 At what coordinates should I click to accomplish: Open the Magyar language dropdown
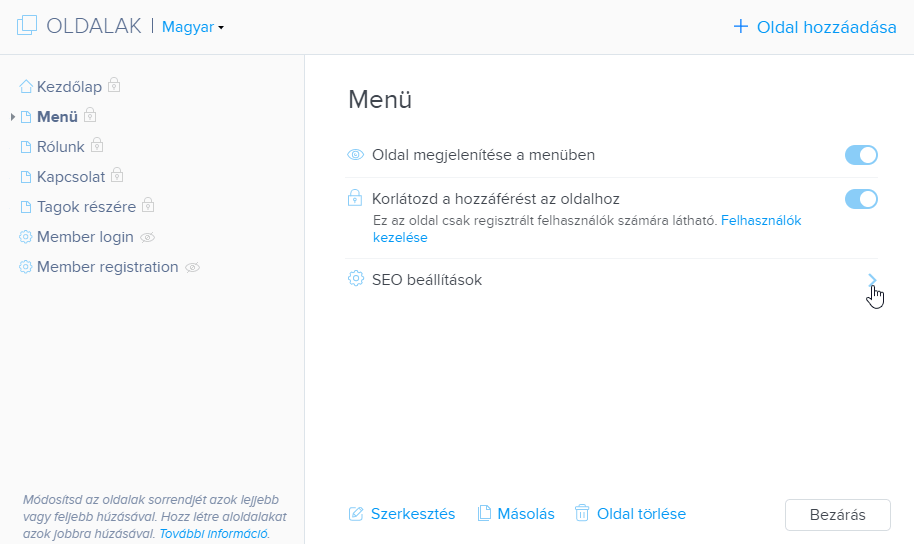click(x=193, y=27)
